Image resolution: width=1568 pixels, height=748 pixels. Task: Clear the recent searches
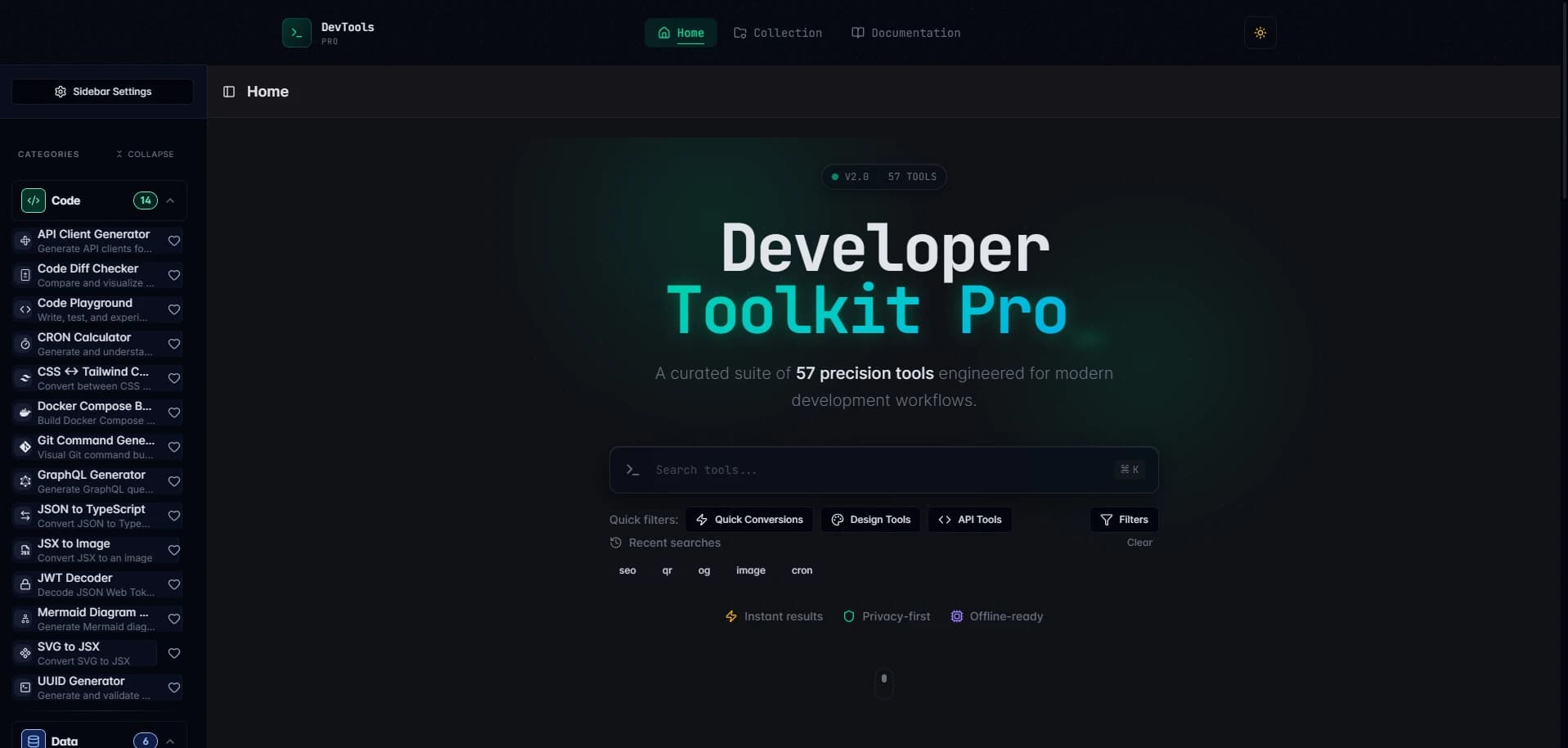tap(1139, 542)
